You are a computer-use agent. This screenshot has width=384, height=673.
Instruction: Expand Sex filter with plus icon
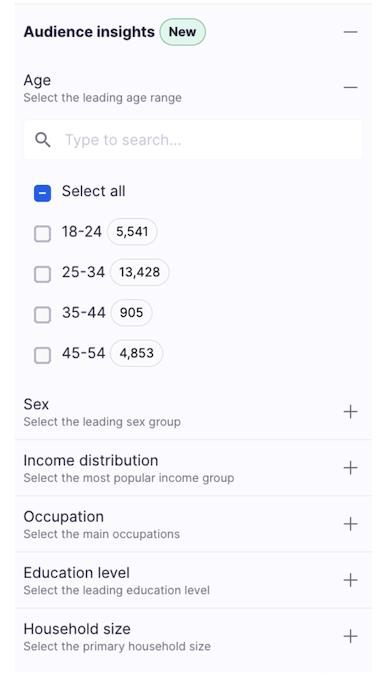coord(350,412)
